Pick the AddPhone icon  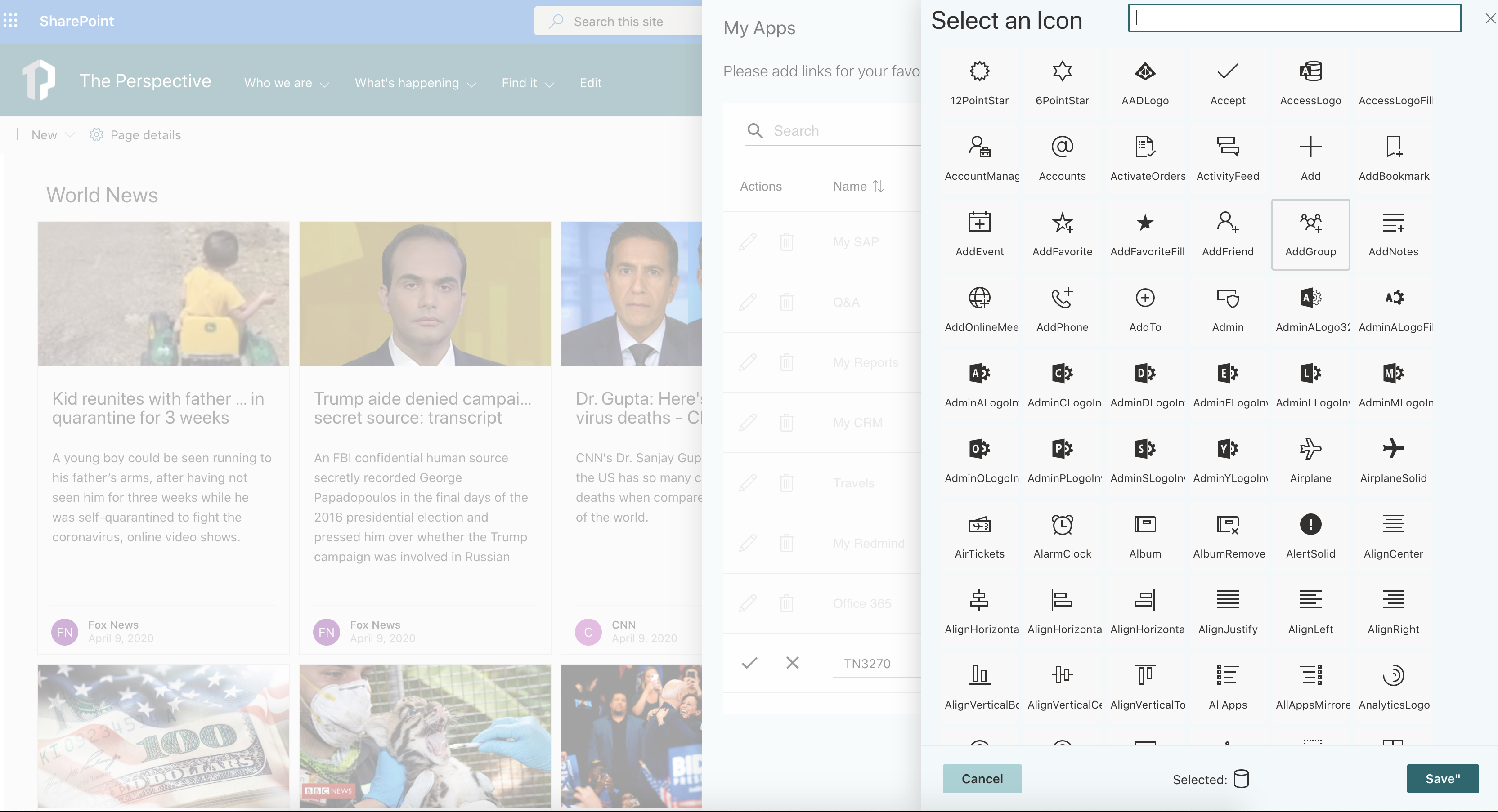tap(1062, 310)
